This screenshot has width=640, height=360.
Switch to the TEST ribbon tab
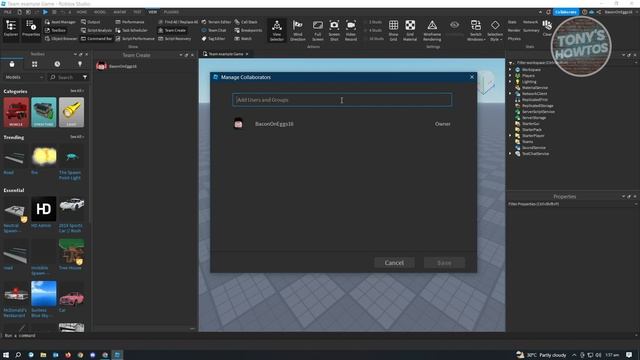pyautogui.click(x=138, y=12)
